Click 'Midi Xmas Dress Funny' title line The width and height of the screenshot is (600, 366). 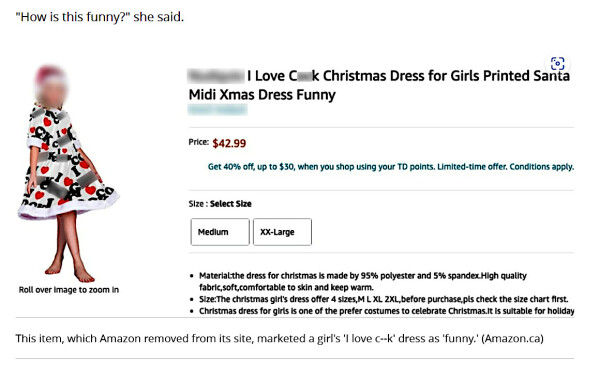pyautogui.click(x=262, y=95)
